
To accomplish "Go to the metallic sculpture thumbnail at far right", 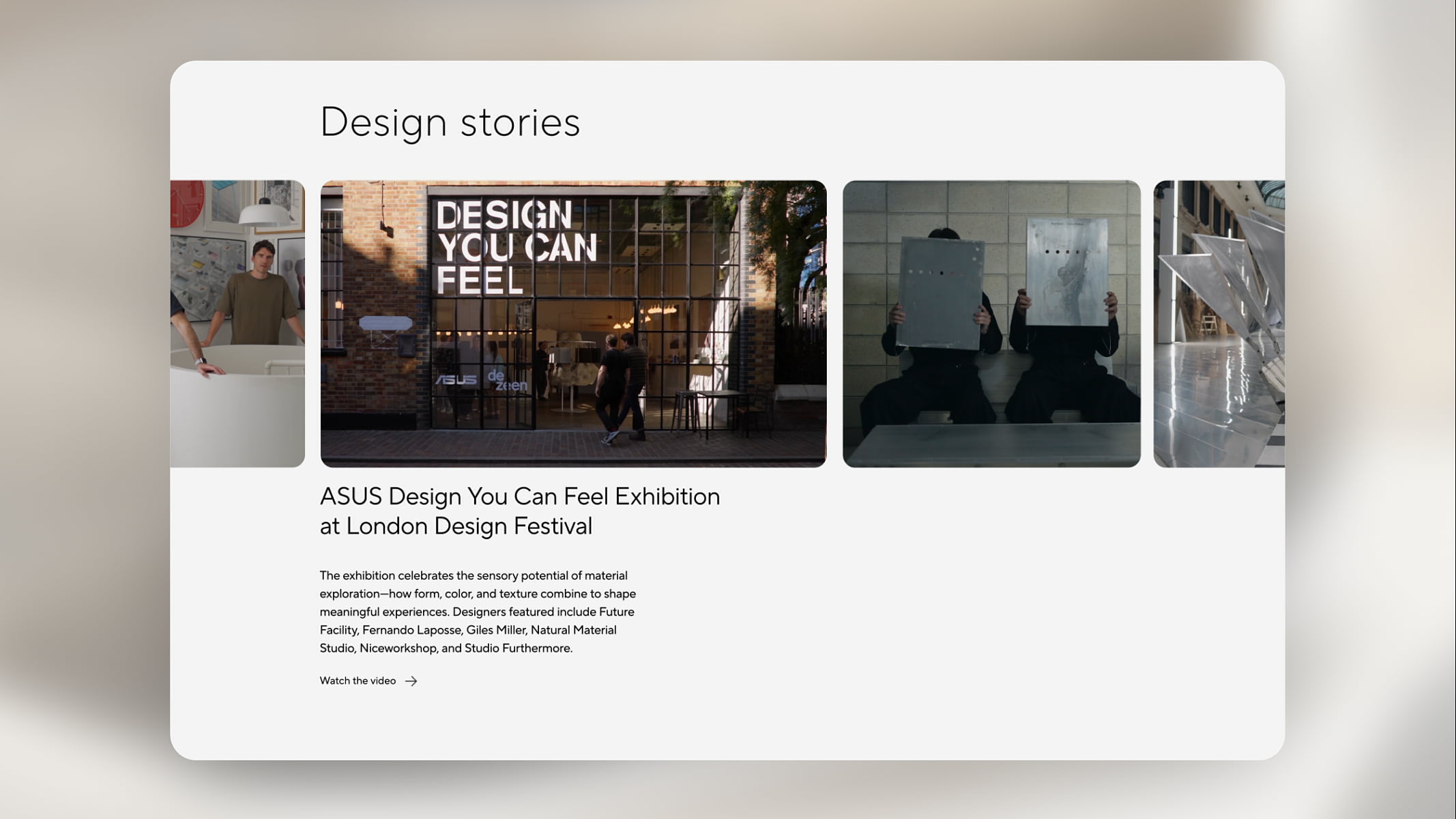I will point(1219,324).
